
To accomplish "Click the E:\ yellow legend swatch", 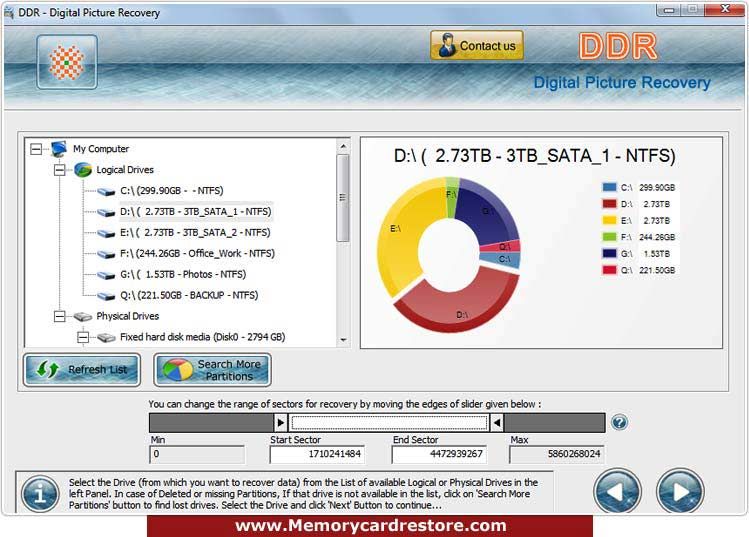I will click(610, 220).
